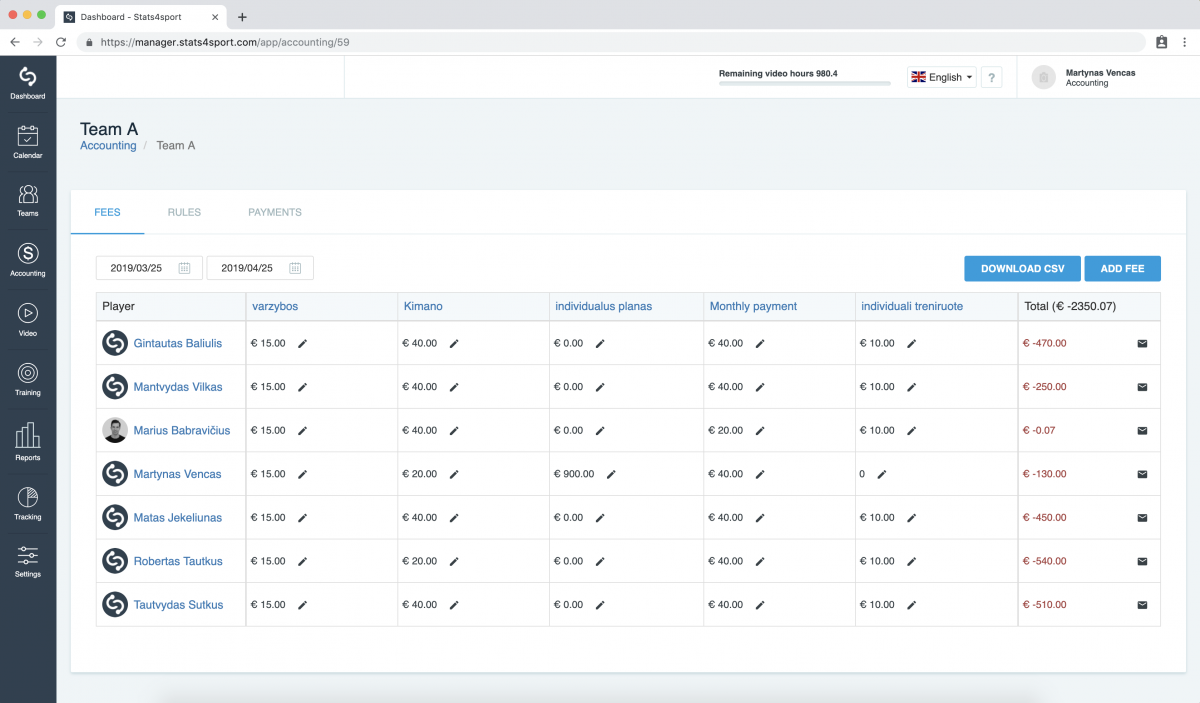Viewport: 1200px width, 703px height.
Task: Edit Martynas Vencas individualus planas €900.00 pencil
Action: point(610,474)
